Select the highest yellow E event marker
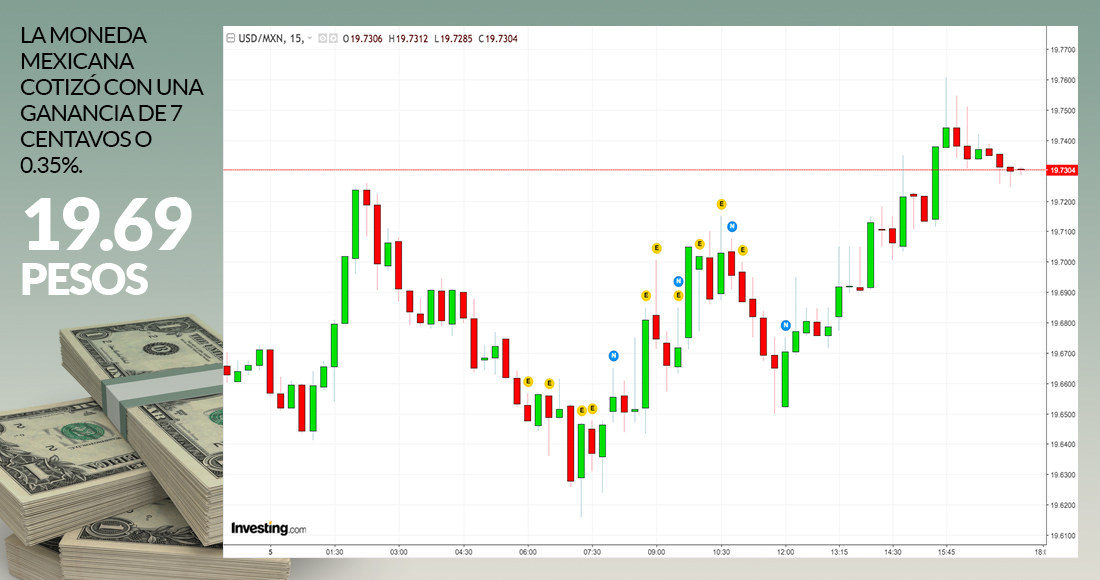Image resolution: width=1100 pixels, height=580 pixels. click(x=721, y=204)
